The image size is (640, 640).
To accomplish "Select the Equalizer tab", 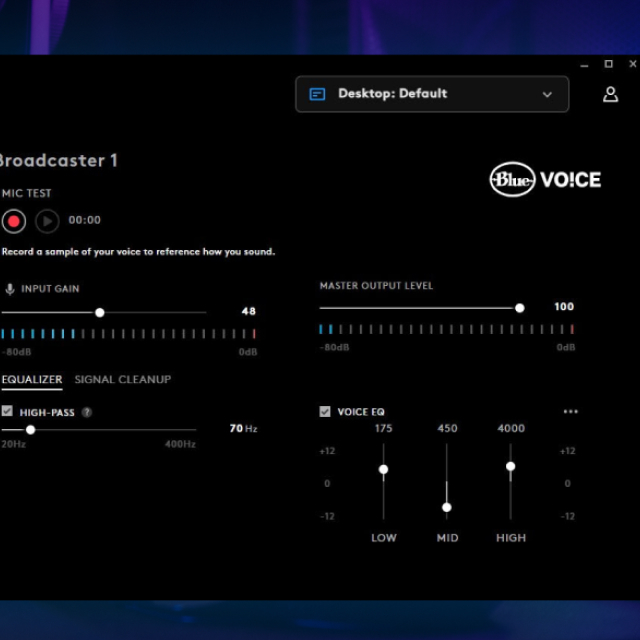I will (x=32, y=380).
